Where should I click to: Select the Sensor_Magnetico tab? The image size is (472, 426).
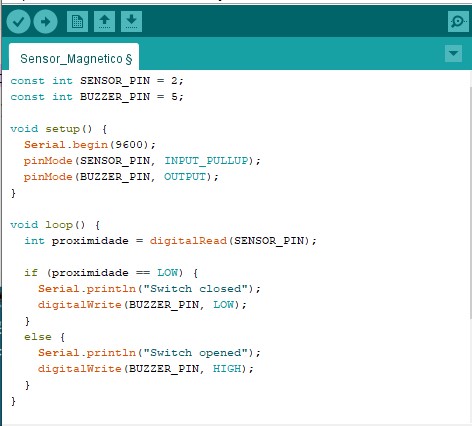pos(74,57)
